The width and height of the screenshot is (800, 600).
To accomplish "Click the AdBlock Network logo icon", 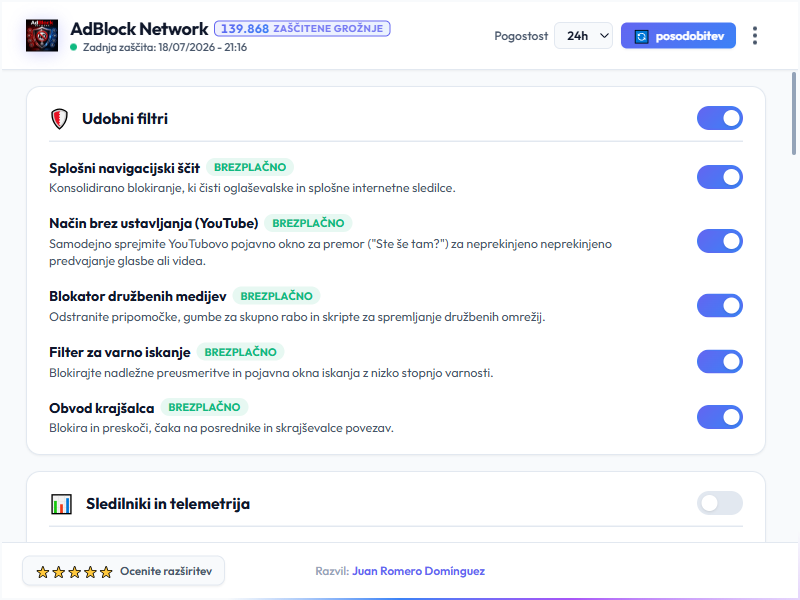I will pyautogui.click(x=42, y=35).
